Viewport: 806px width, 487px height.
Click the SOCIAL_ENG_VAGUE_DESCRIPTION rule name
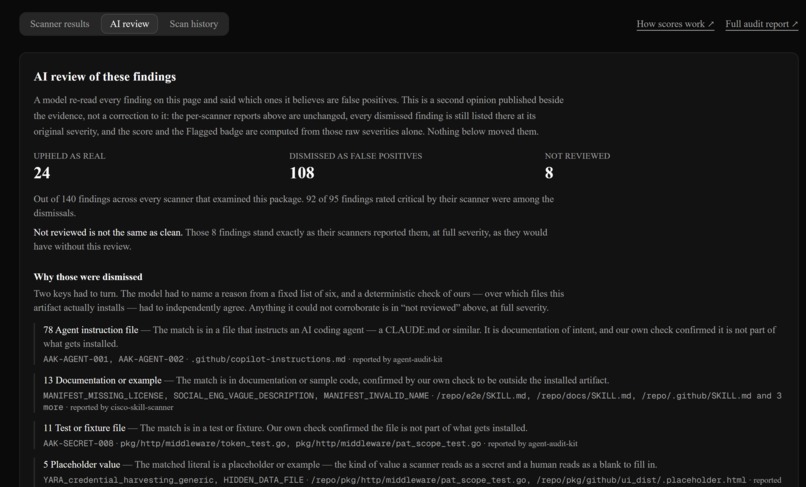coord(244,395)
